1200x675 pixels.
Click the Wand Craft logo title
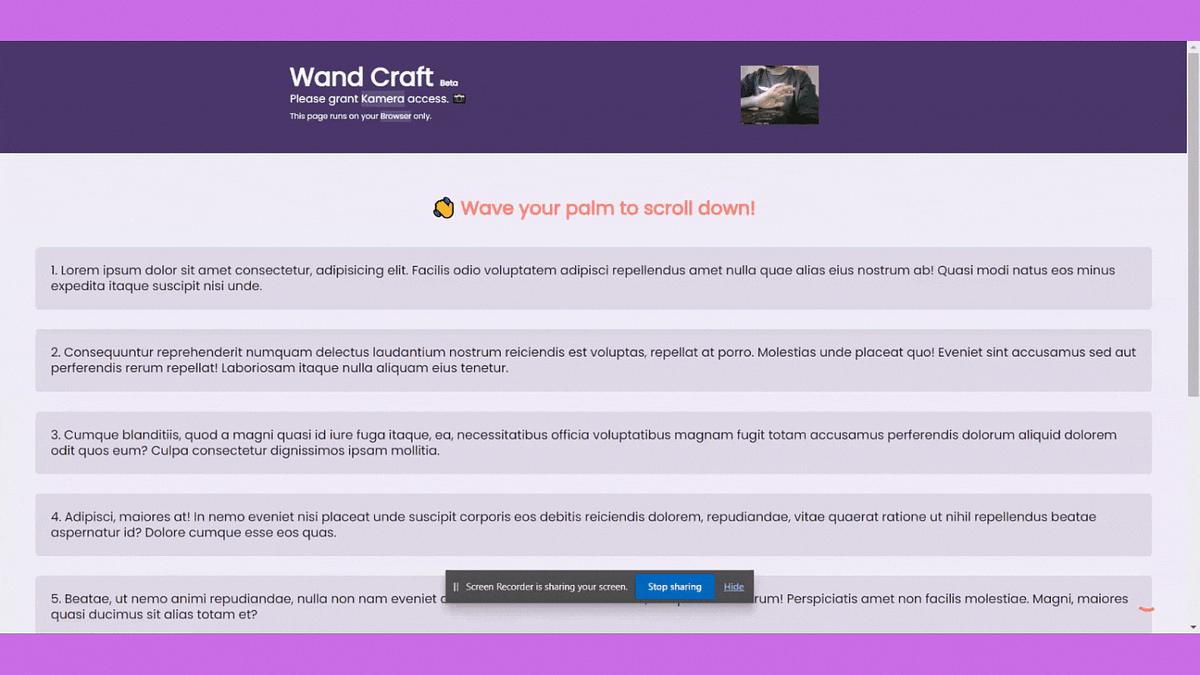coord(362,77)
